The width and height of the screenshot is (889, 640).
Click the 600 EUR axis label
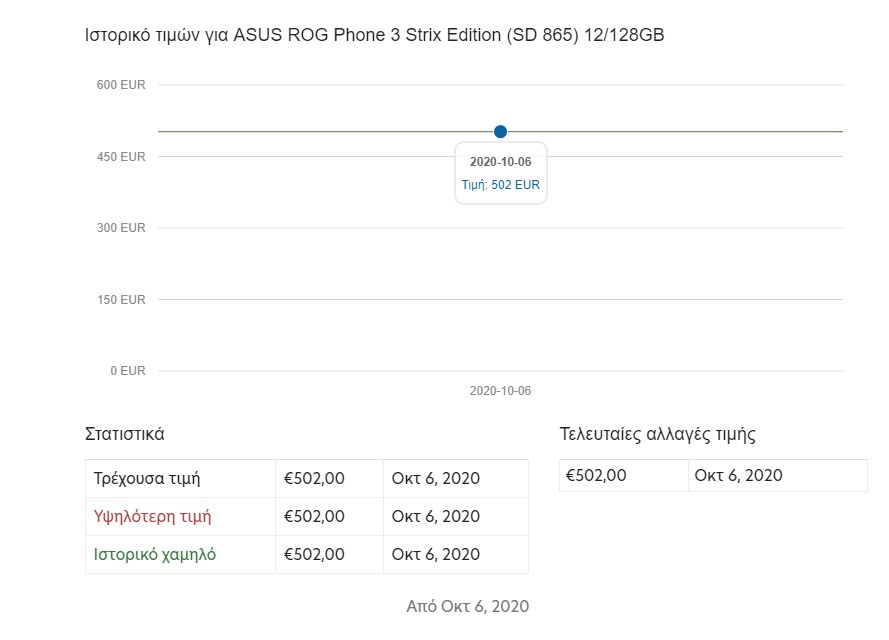[x=121, y=85]
